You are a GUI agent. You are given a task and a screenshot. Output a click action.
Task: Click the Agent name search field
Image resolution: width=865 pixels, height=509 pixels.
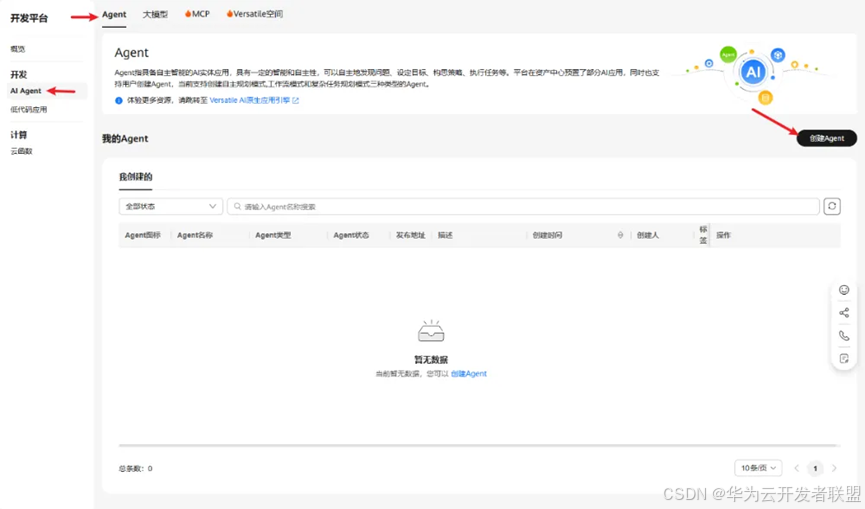[523, 206]
